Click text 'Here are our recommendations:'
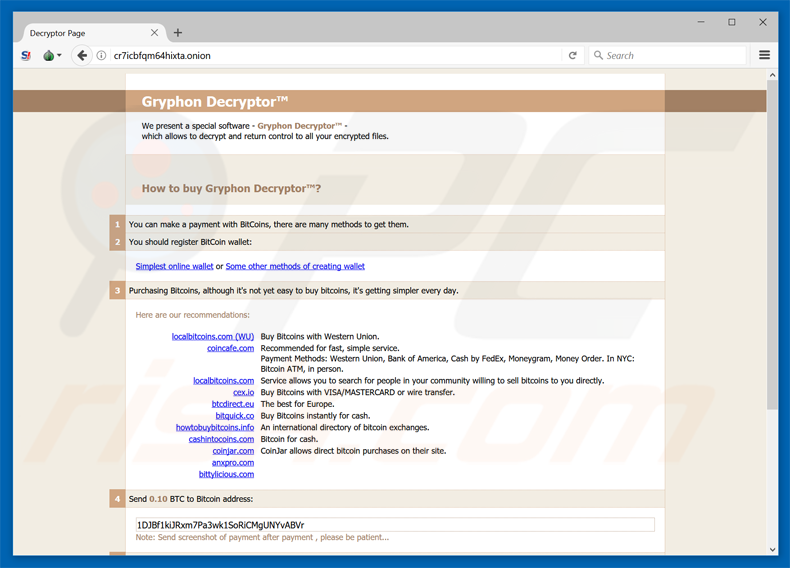This screenshot has width=790, height=568. point(192,315)
